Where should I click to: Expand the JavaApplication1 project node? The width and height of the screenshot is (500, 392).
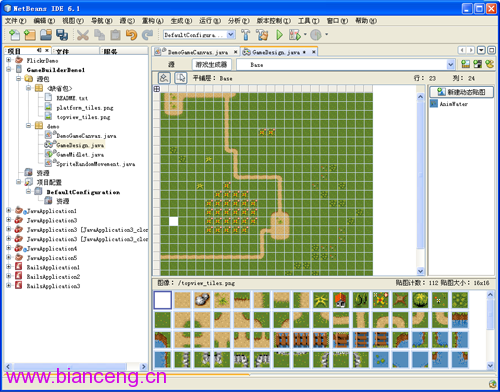tap(9, 210)
